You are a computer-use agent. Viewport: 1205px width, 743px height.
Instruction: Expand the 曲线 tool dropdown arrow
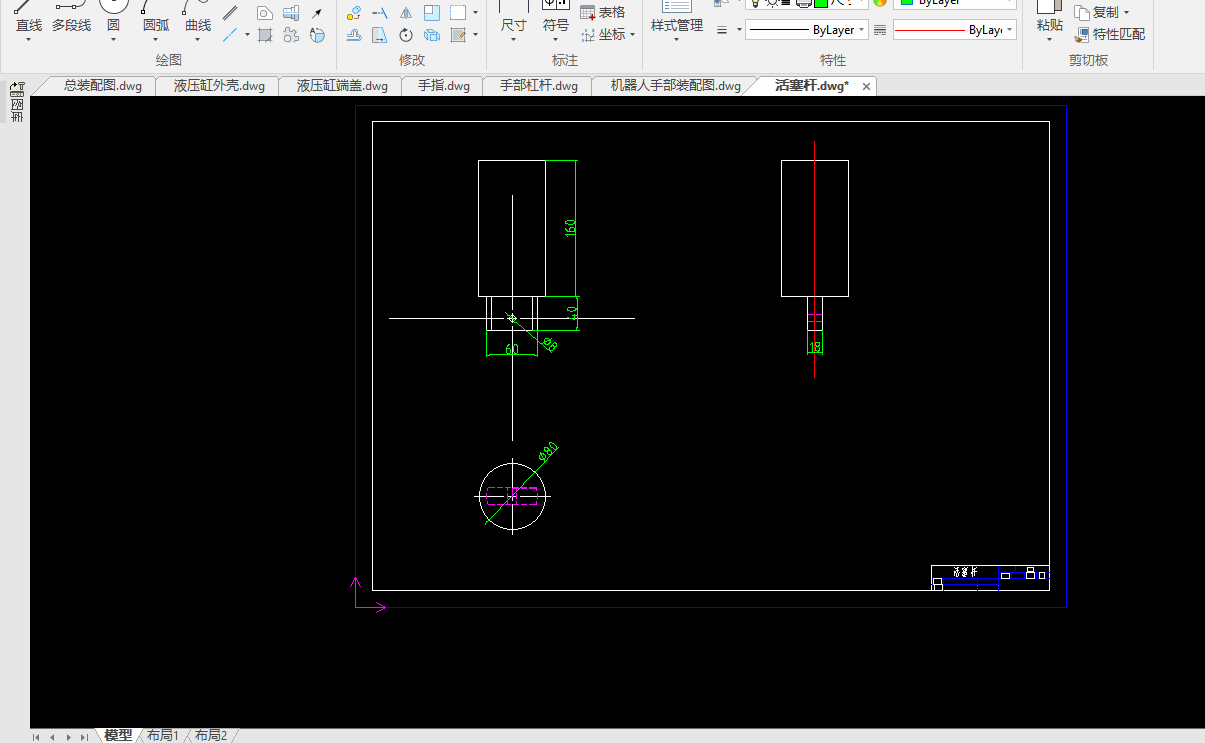198,40
